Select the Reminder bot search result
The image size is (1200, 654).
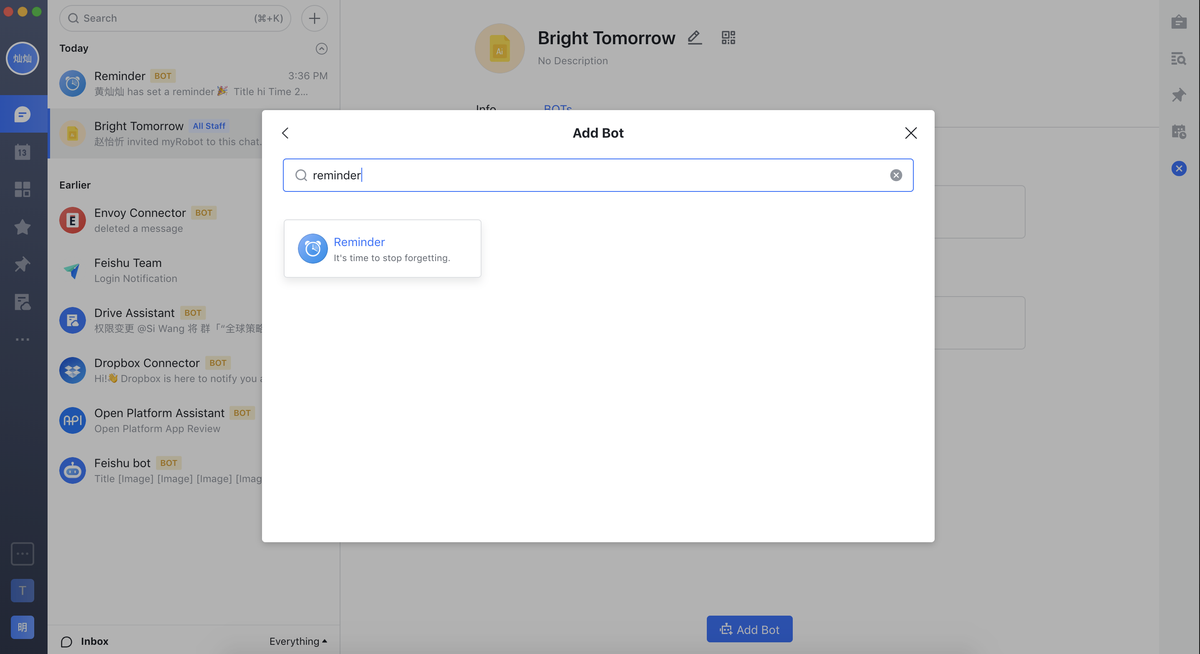point(382,249)
